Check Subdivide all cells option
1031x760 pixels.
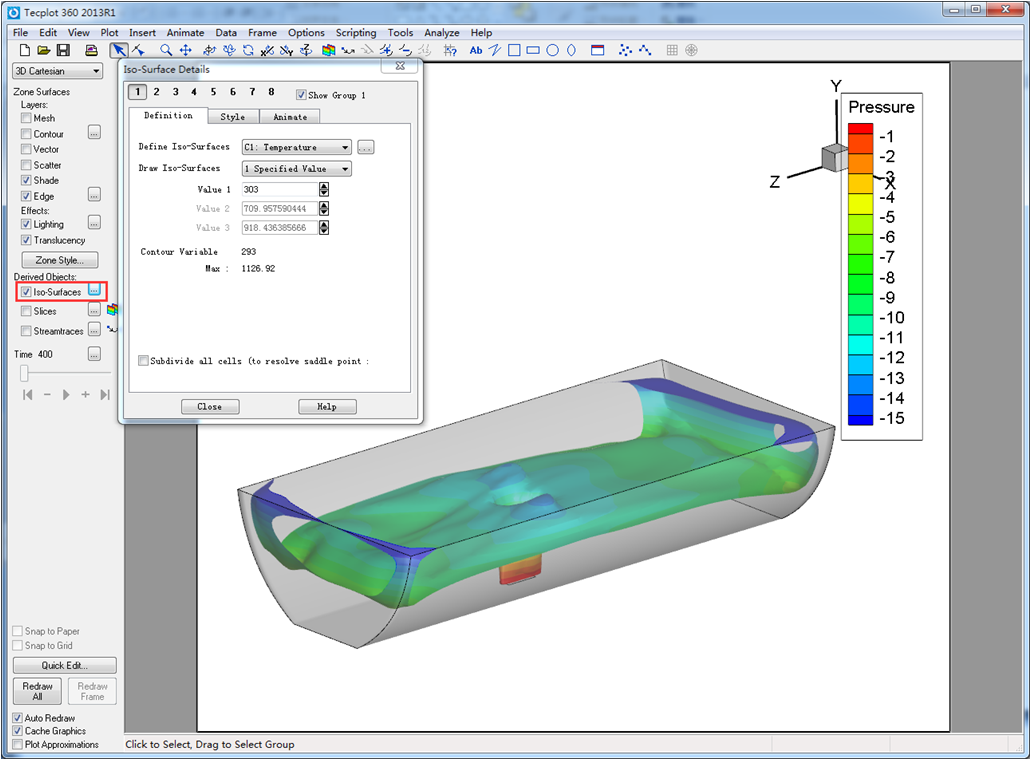144,361
